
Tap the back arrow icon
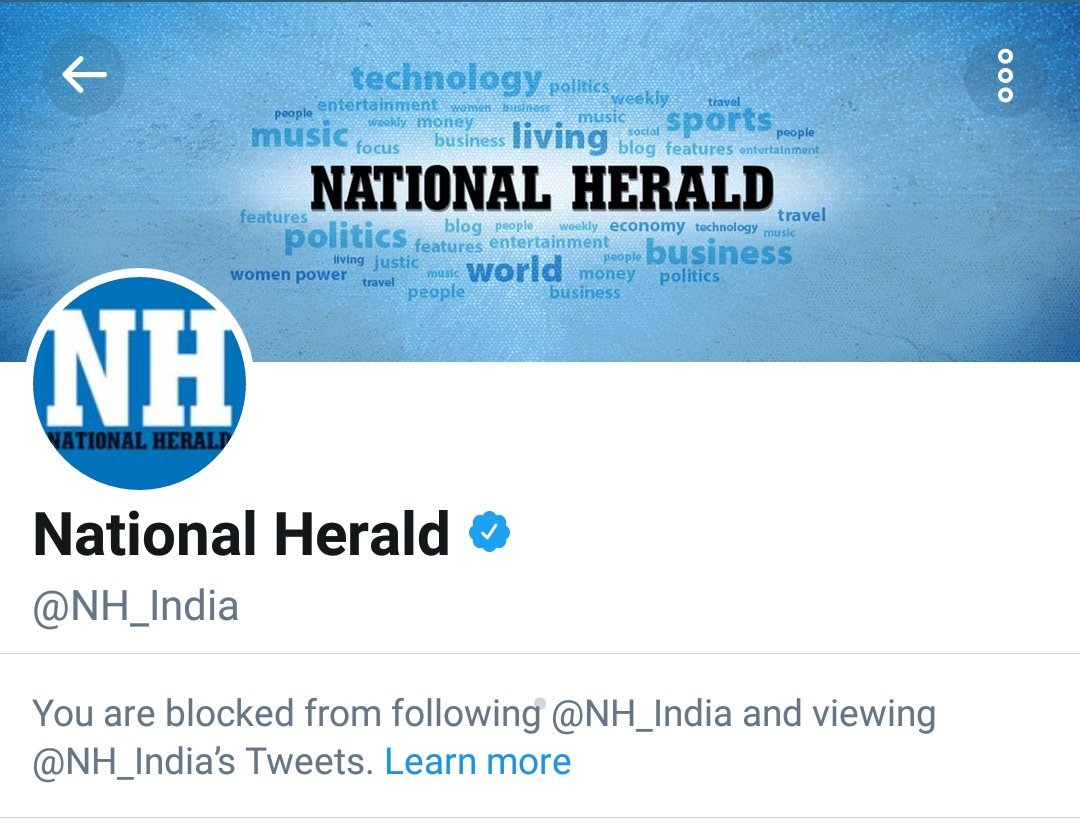click(84, 74)
